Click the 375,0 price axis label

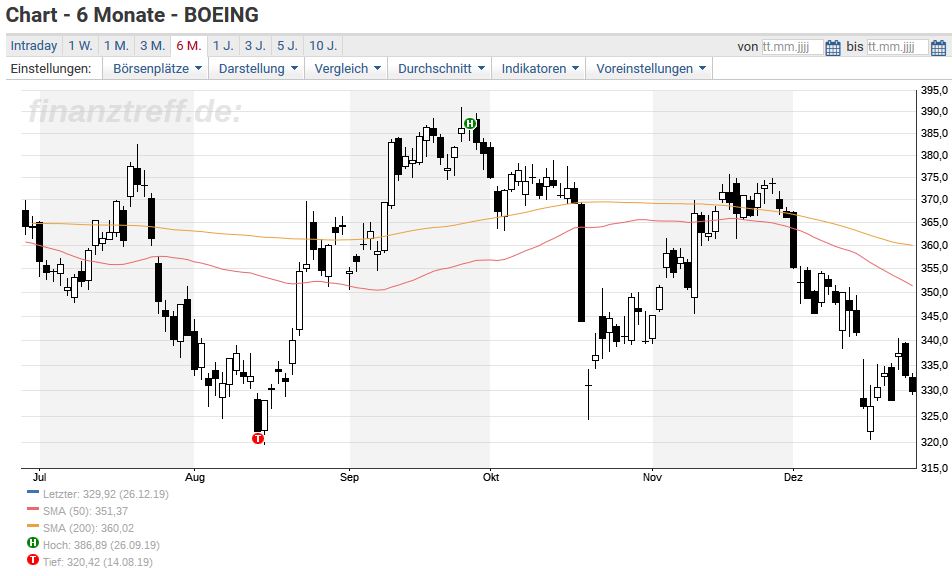click(x=934, y=177)
